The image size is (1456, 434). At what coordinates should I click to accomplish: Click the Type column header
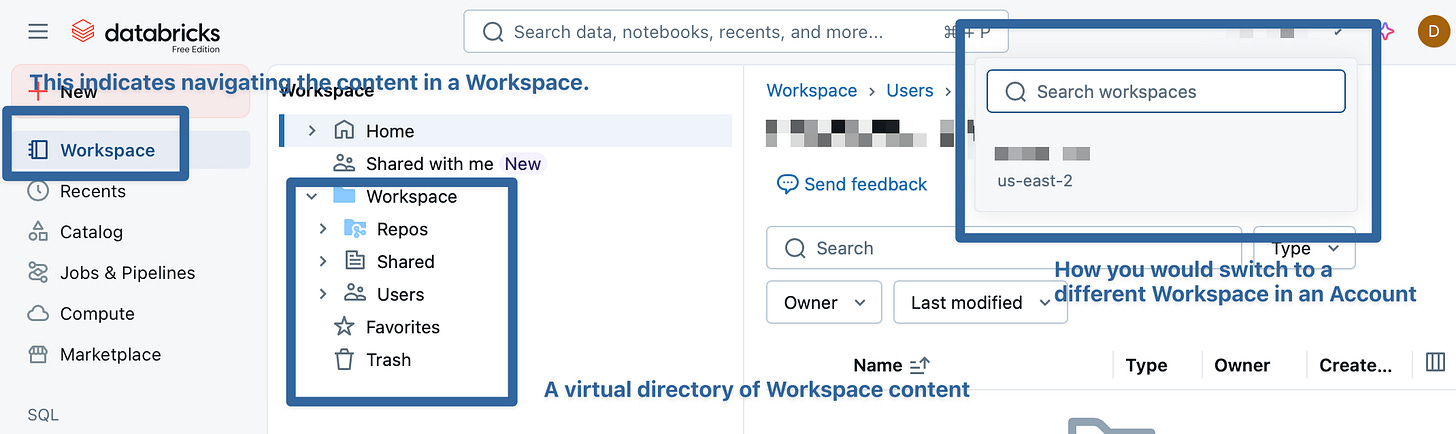coord(1146,365)
